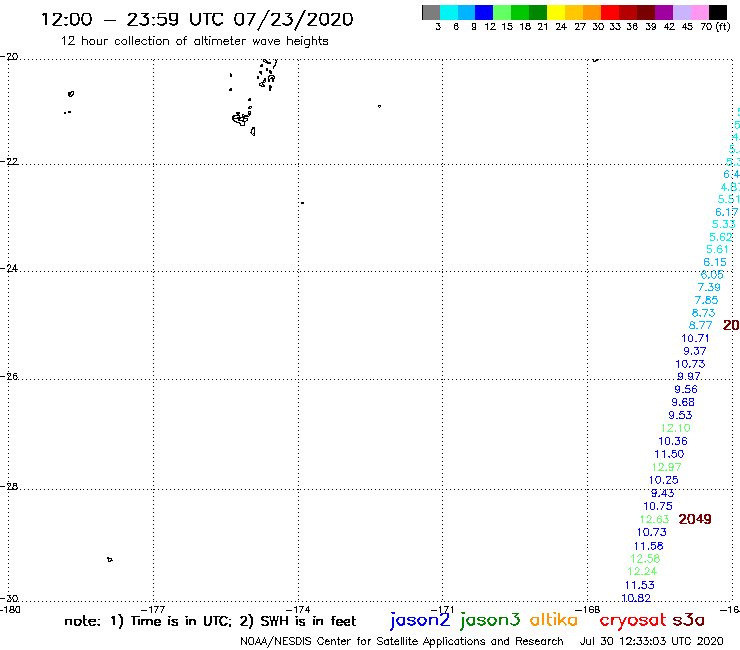Click the green 12.10 wave height
Screen dimensions: 740x650
click(675, 428)
